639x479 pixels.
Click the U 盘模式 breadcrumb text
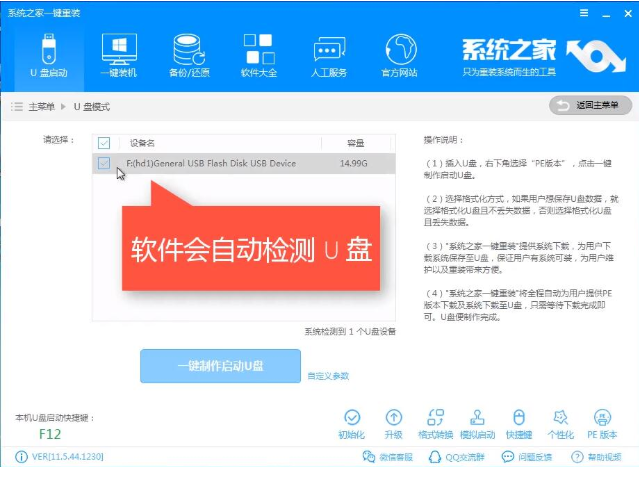coord(92,107)
